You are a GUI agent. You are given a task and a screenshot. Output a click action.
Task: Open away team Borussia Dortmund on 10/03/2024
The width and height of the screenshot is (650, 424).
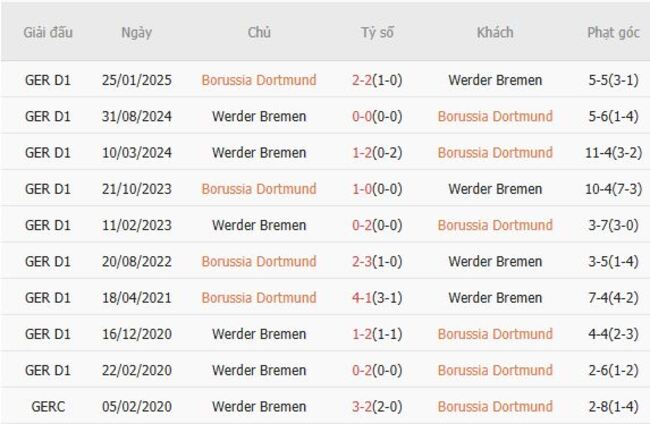tap(495, 153)
